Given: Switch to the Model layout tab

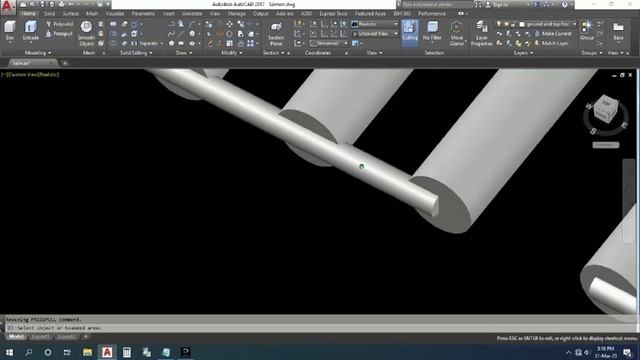Looking at the screenshot, I should click(16, 337).
